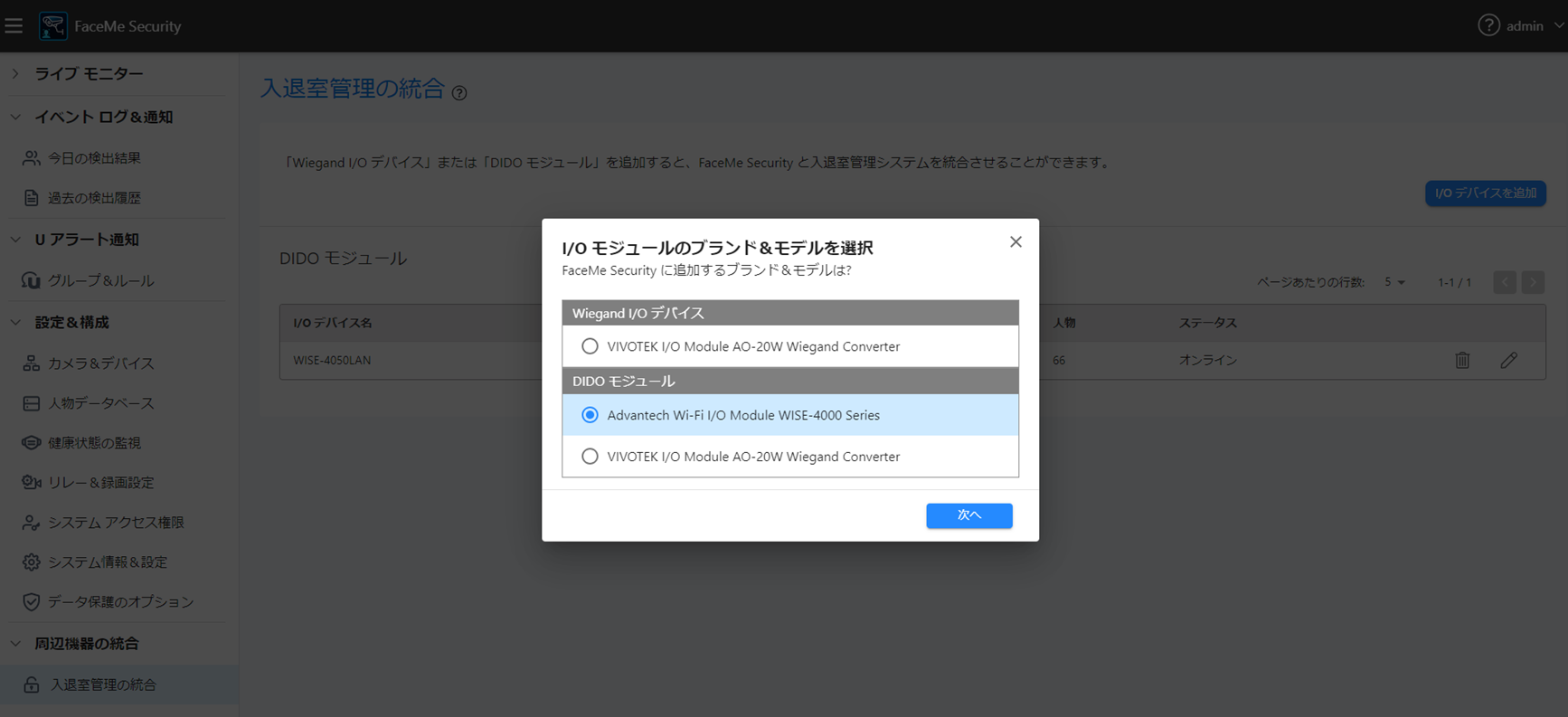Click the FaceMe Security title text
This screenshot has height=717, width=1568.
click(128, 26)
